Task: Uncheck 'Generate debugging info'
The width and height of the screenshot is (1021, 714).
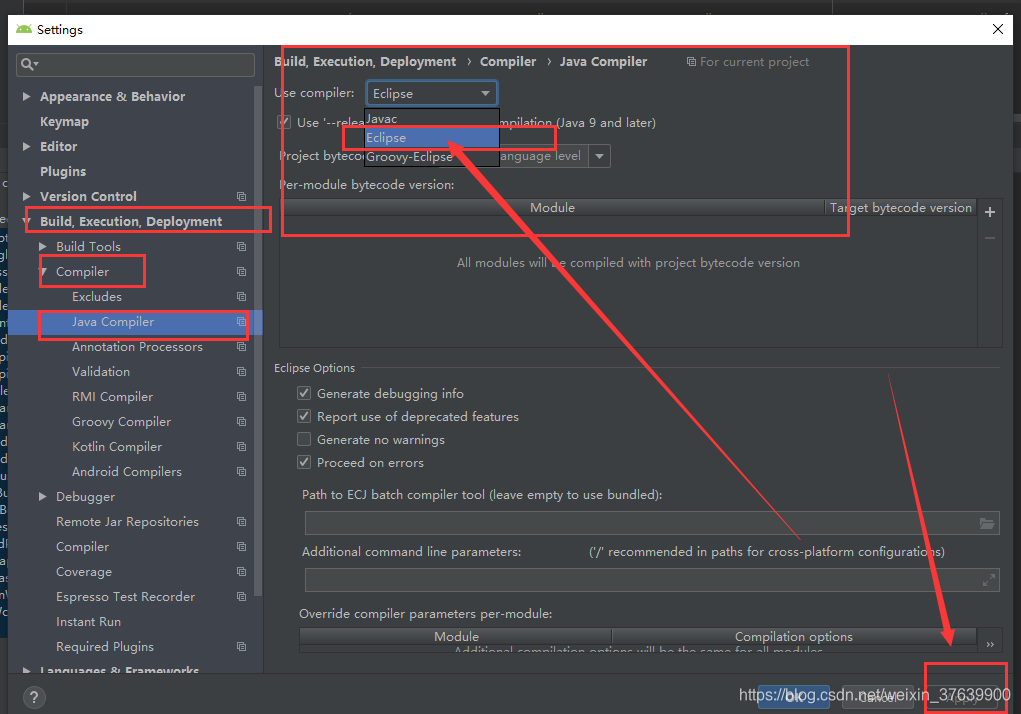Action: click(304, 393)
